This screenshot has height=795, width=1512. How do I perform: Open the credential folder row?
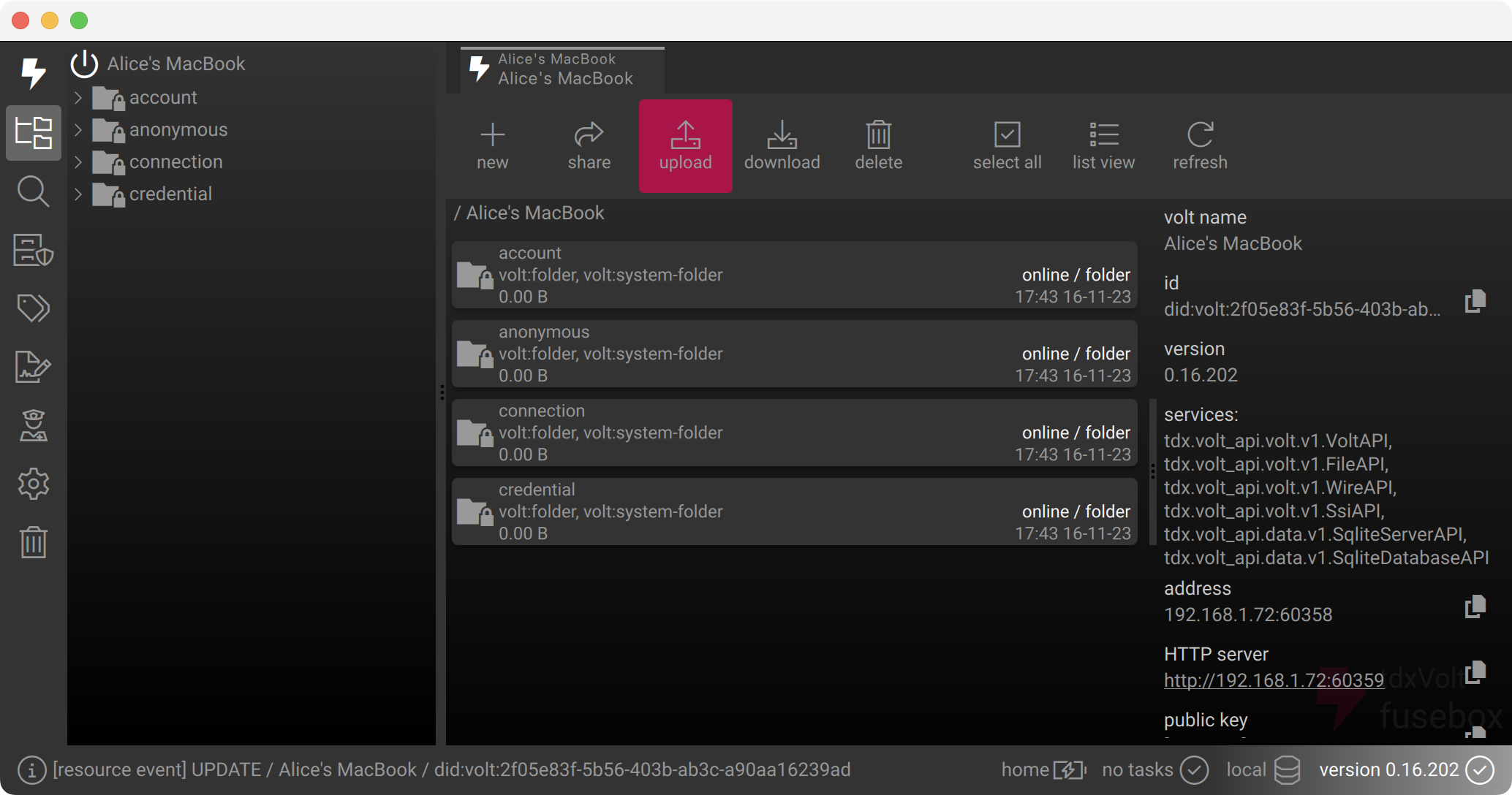pyautogui.click(x=795, y=511)
